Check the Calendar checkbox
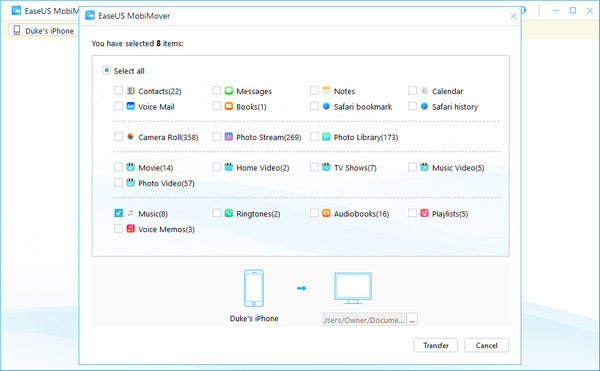 point(412,91)
